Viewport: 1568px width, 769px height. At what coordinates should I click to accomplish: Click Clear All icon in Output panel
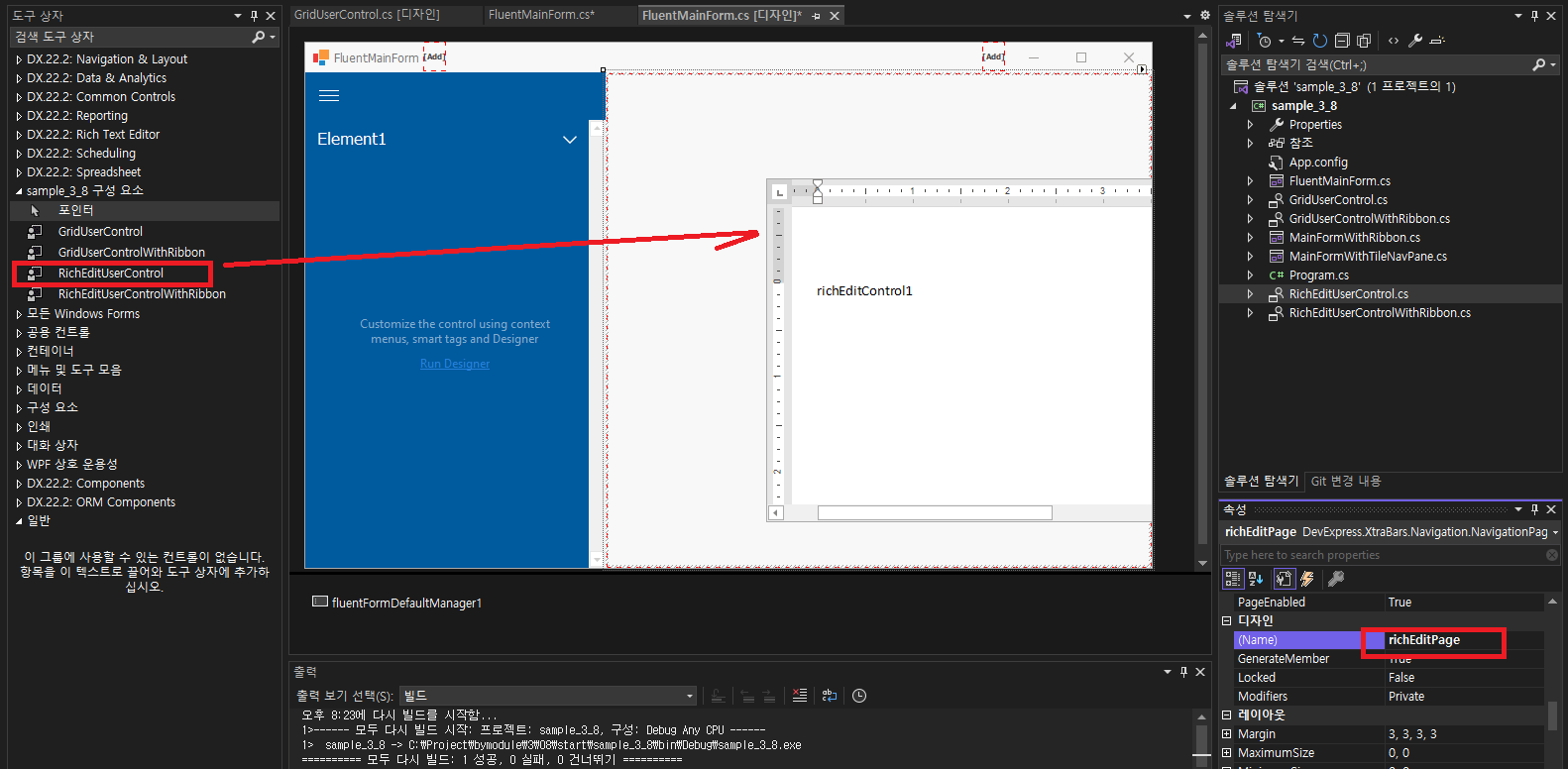(800, 696)
